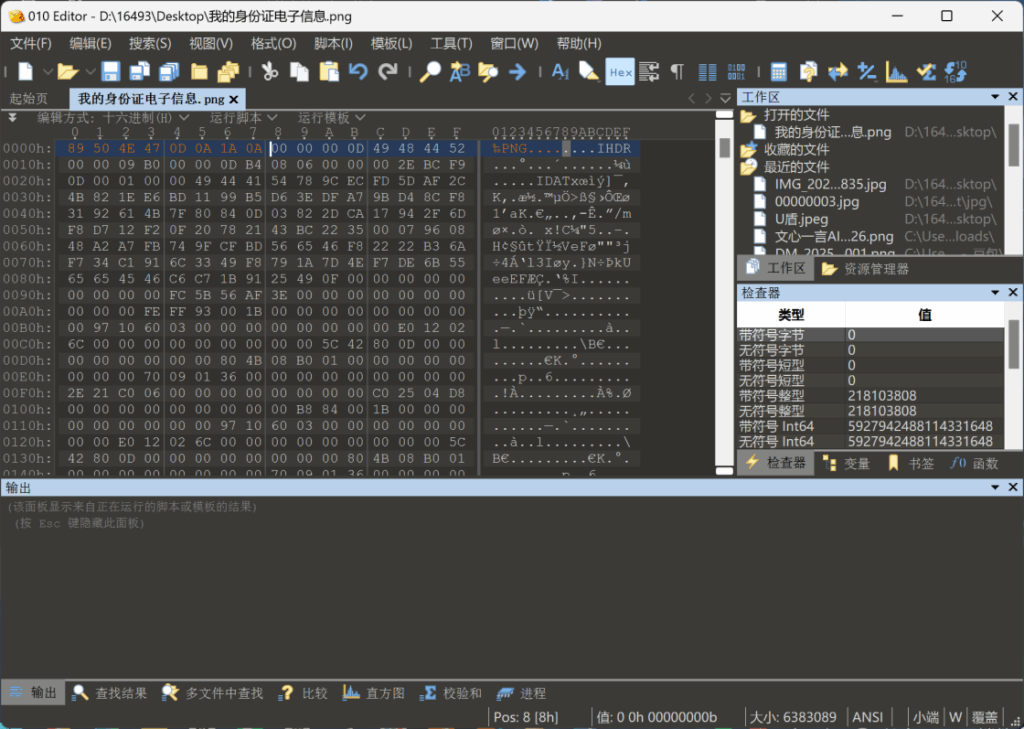Click the hex view vertical scrollbar
The width and height of the screenshot is (1024, 729).
pyautogui.click(x=725, y=300)
